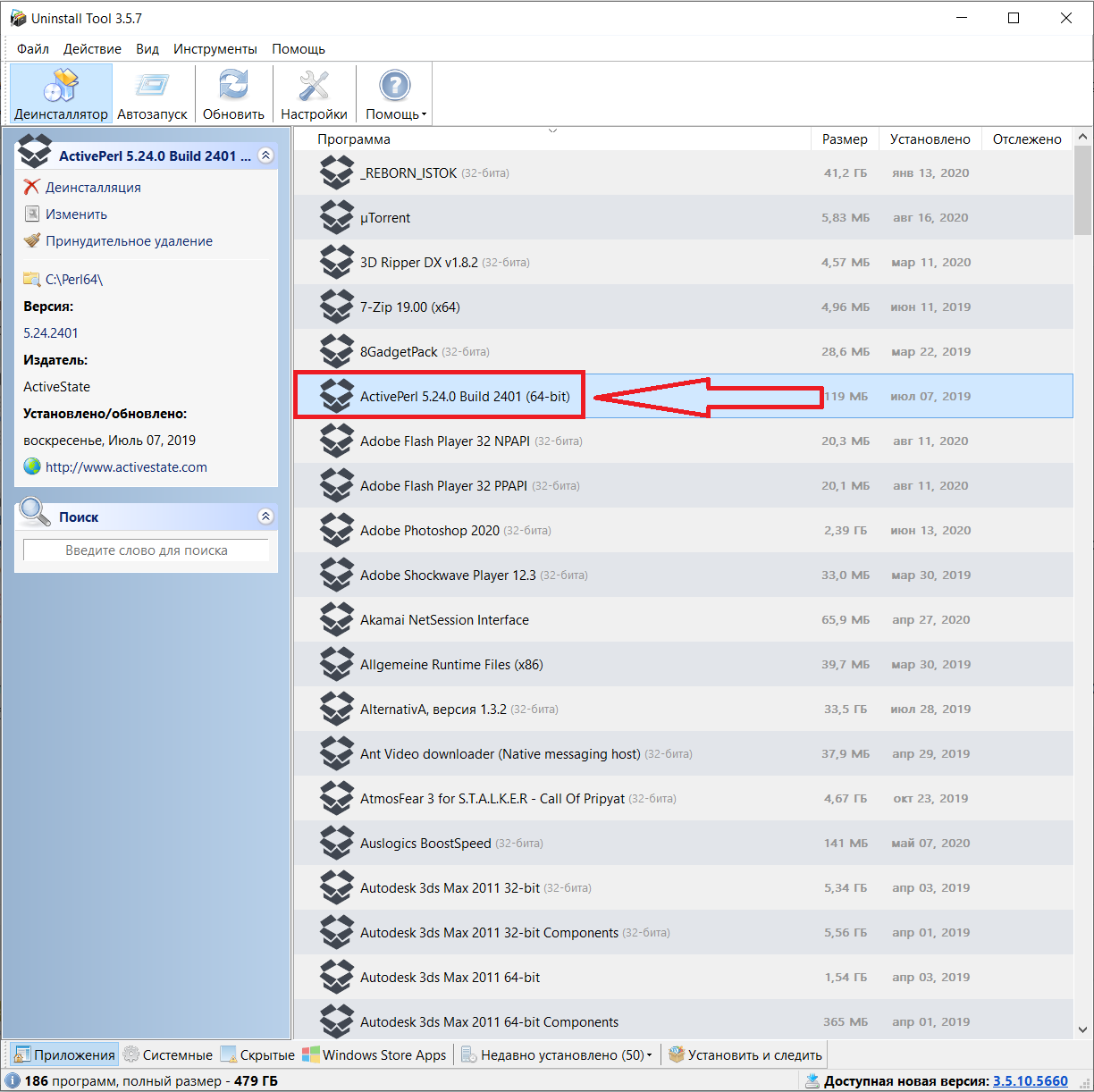1094x1092 pixels.
Task: Click the scroll down arrow of program list
Action: click(x=1083, y=1029)
